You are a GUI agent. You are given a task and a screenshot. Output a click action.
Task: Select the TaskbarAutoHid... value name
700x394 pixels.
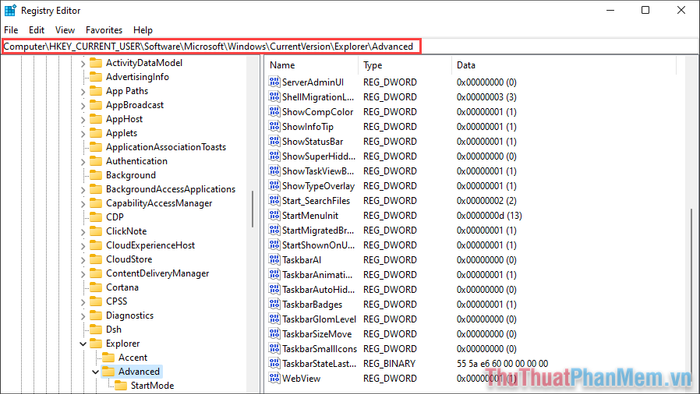click(318, 290)
